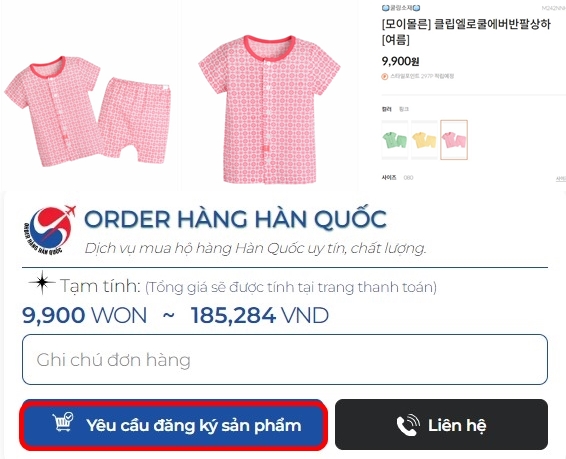The width and height of the screenshot is (566, 459).
Task: Click the ice cube icon before 쿨링소재
Action: (x=386, y=8)
